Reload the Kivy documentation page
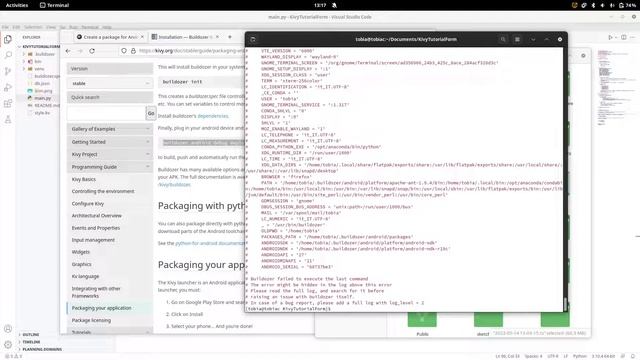 pos(92,51)
